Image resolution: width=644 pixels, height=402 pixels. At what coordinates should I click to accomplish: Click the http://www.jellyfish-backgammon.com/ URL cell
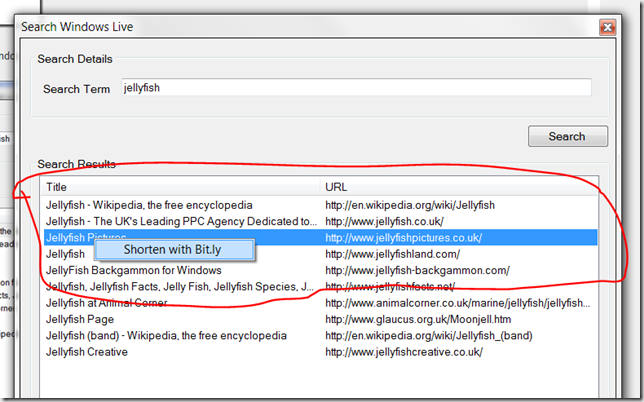417,270
